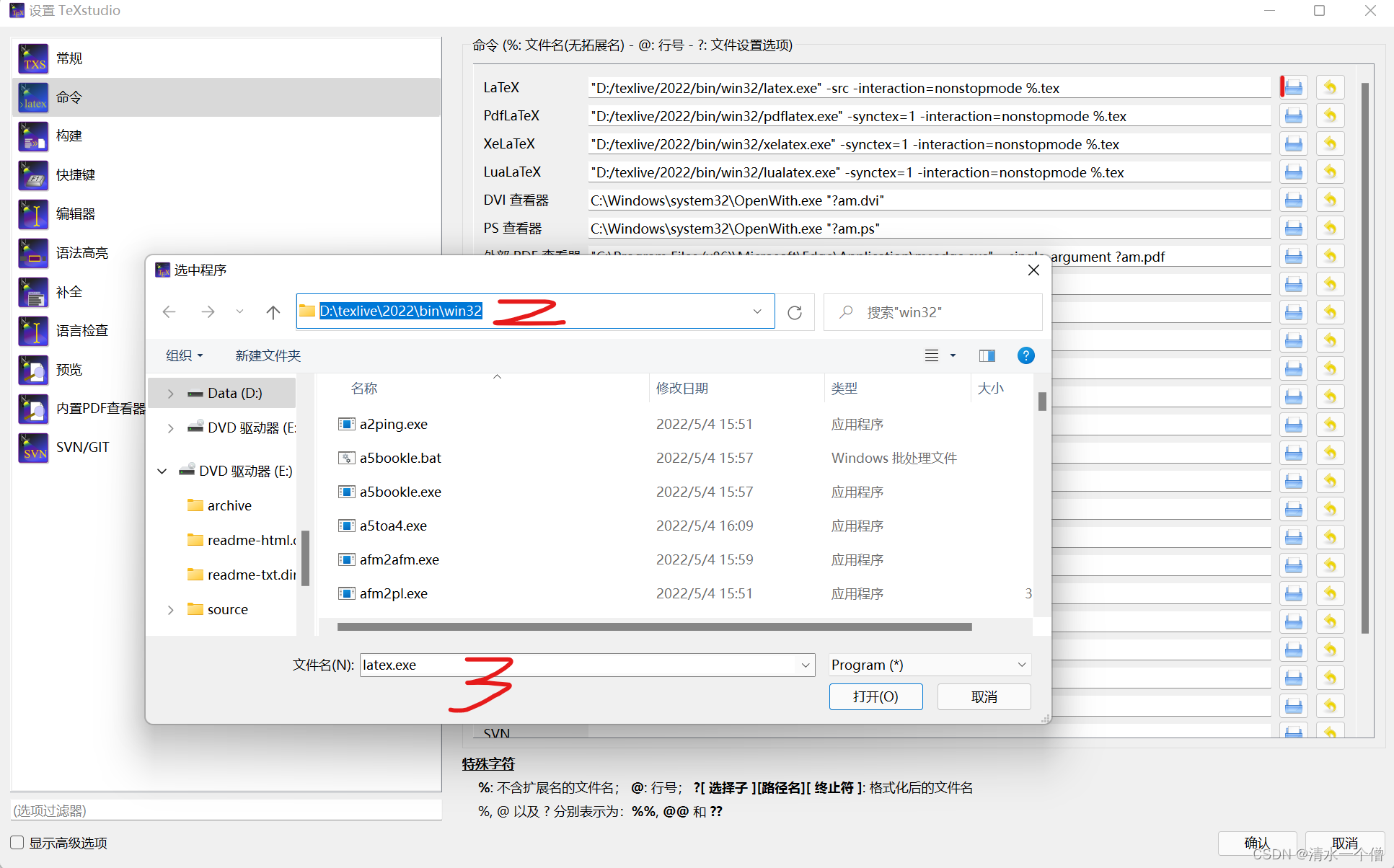
Task: Collapse the expanded DVD drive (E:) node
Action: [162, 471]
